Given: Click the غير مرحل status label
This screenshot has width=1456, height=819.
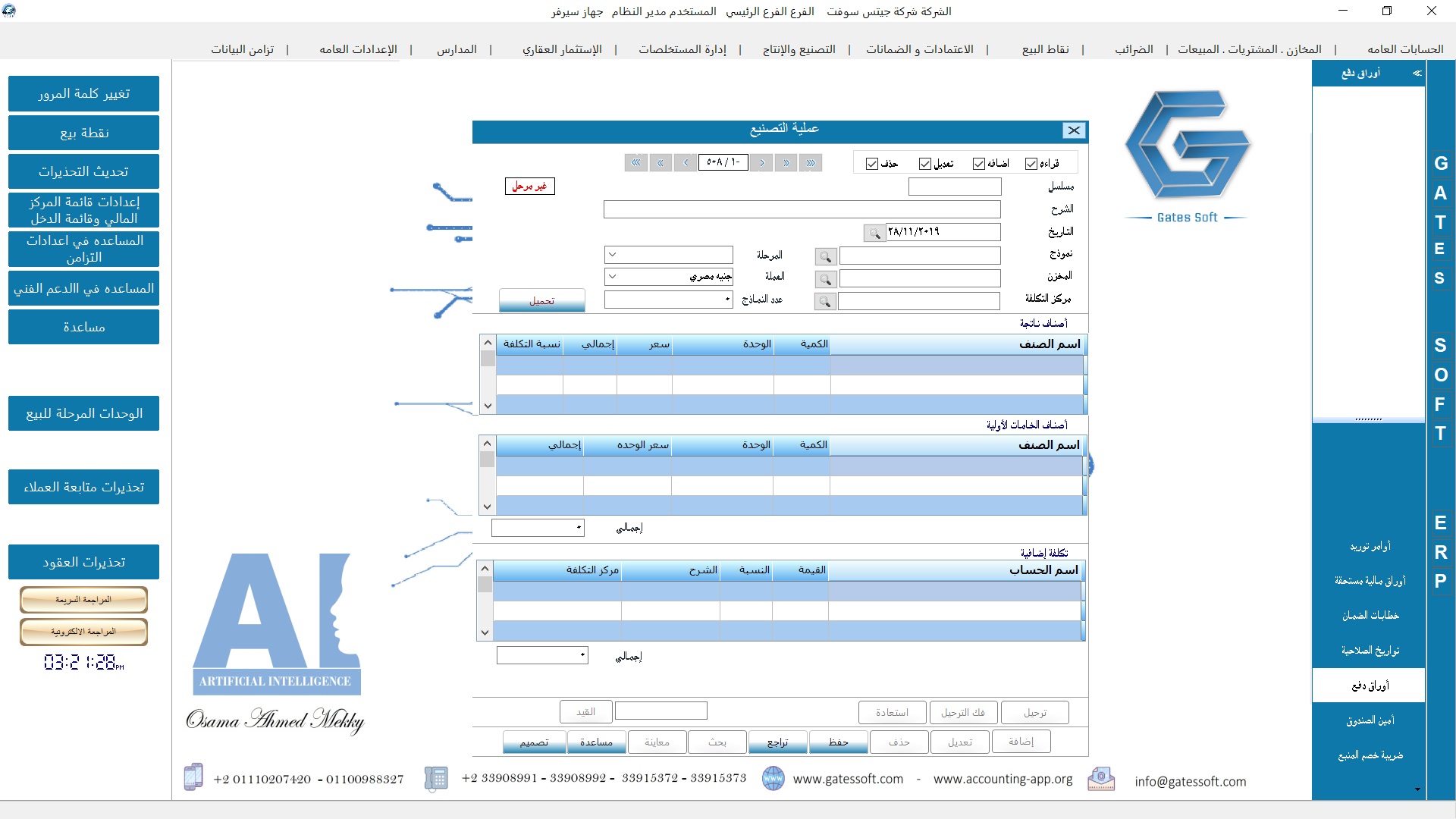Looking at the screenshot, I should (x=529, y=187).
